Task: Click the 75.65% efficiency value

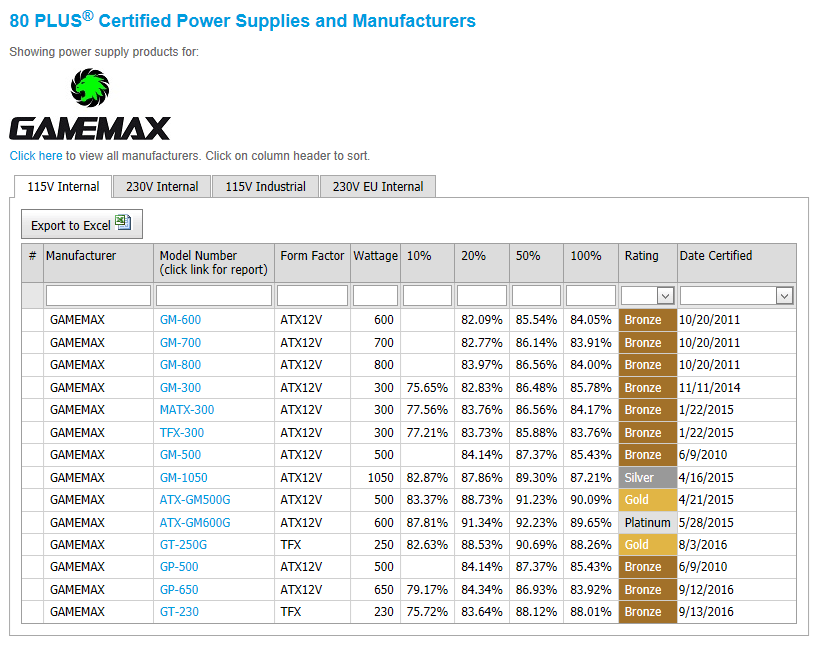Action: 427,388
